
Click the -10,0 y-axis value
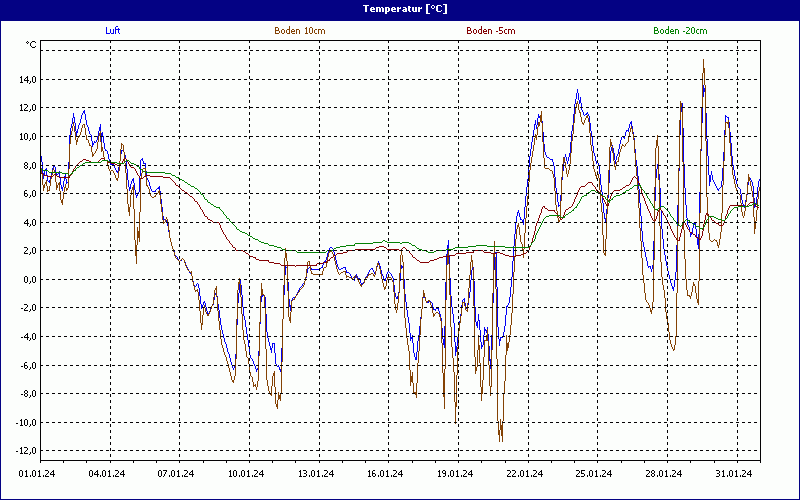pos(26,422)
